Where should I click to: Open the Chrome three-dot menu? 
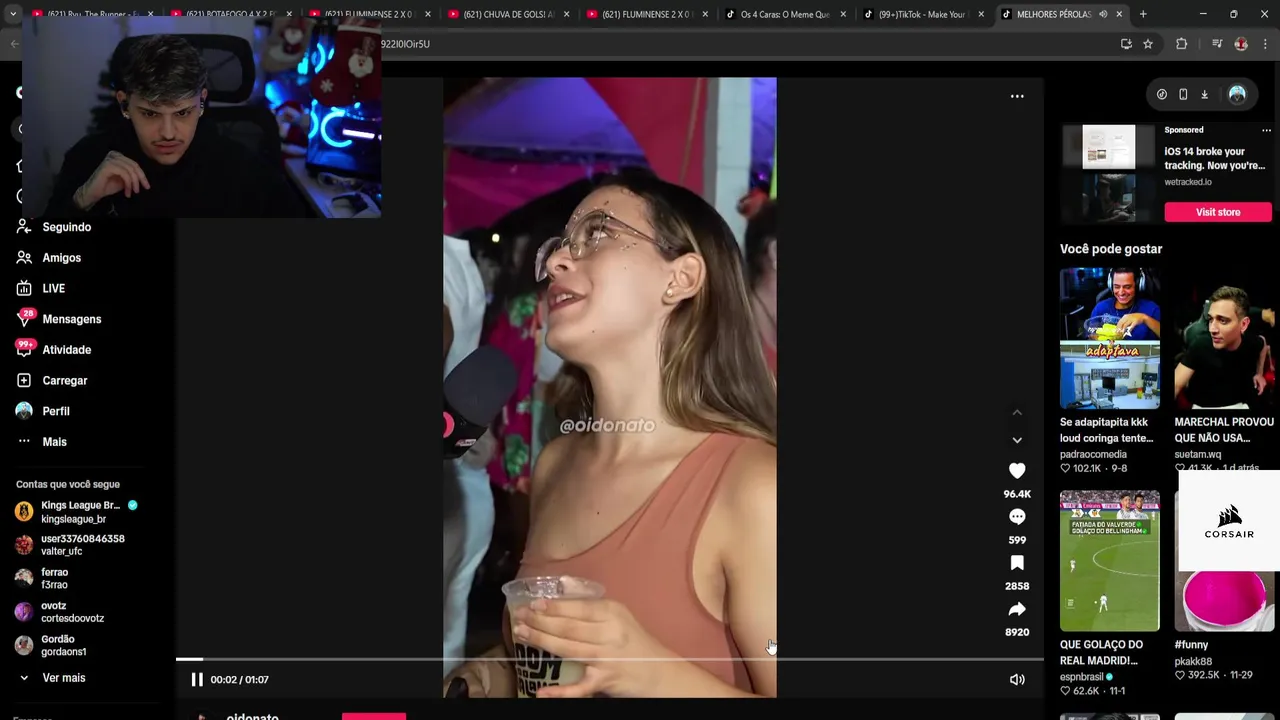pos(1266,44)
